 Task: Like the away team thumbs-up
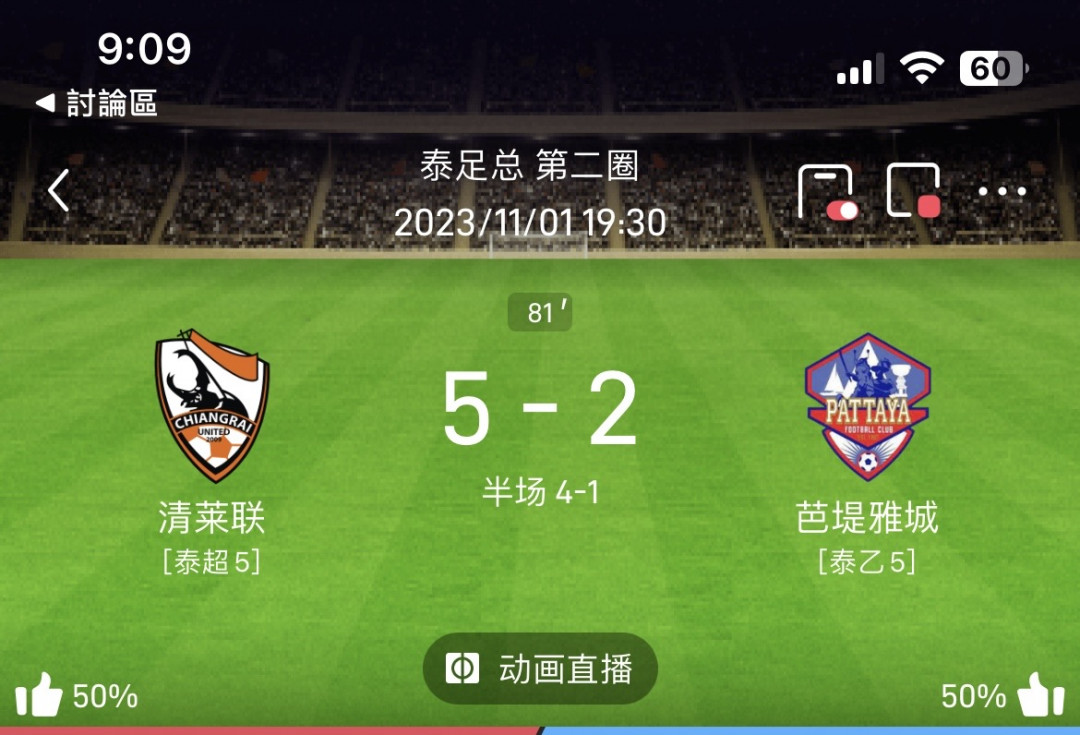(x=1041, y=694)
